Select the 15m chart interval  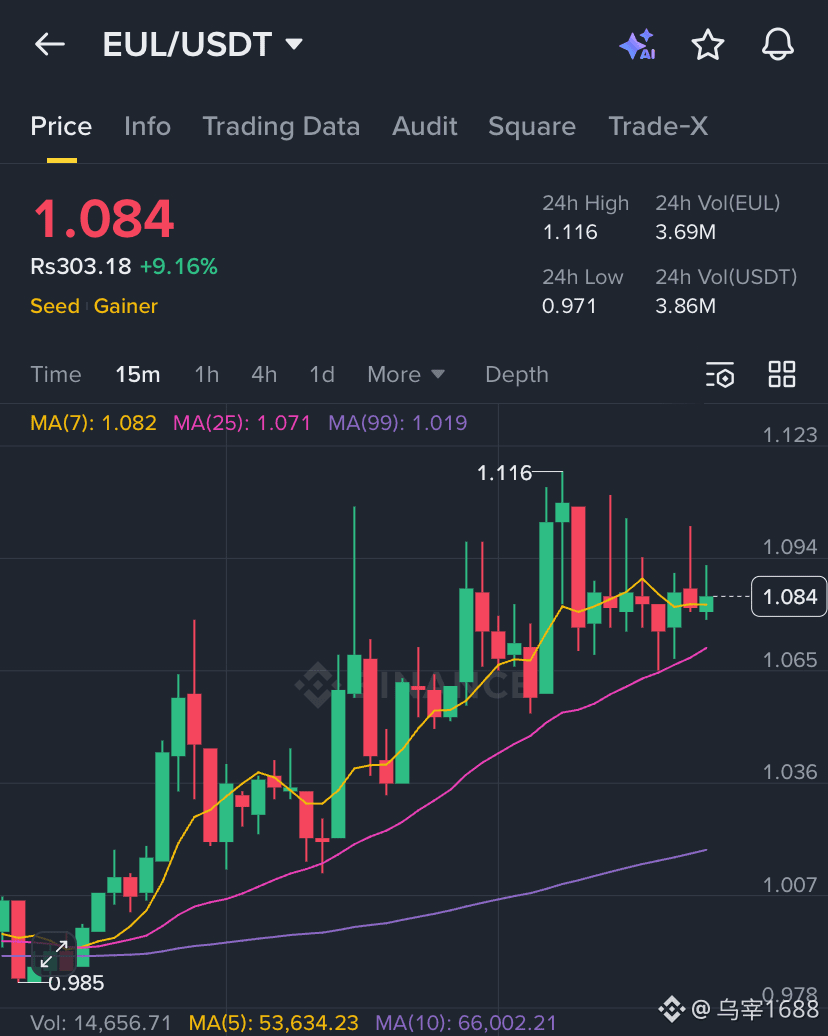[137, 375]
